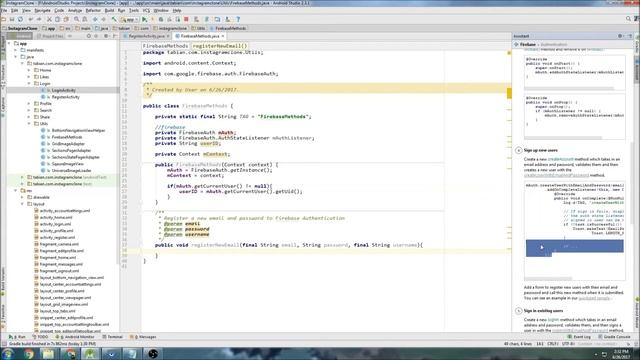The height and width of the screenshot is (360, 640).
Task: Click the createAccount link in Assistant
Action: click(x=560, y=159)
